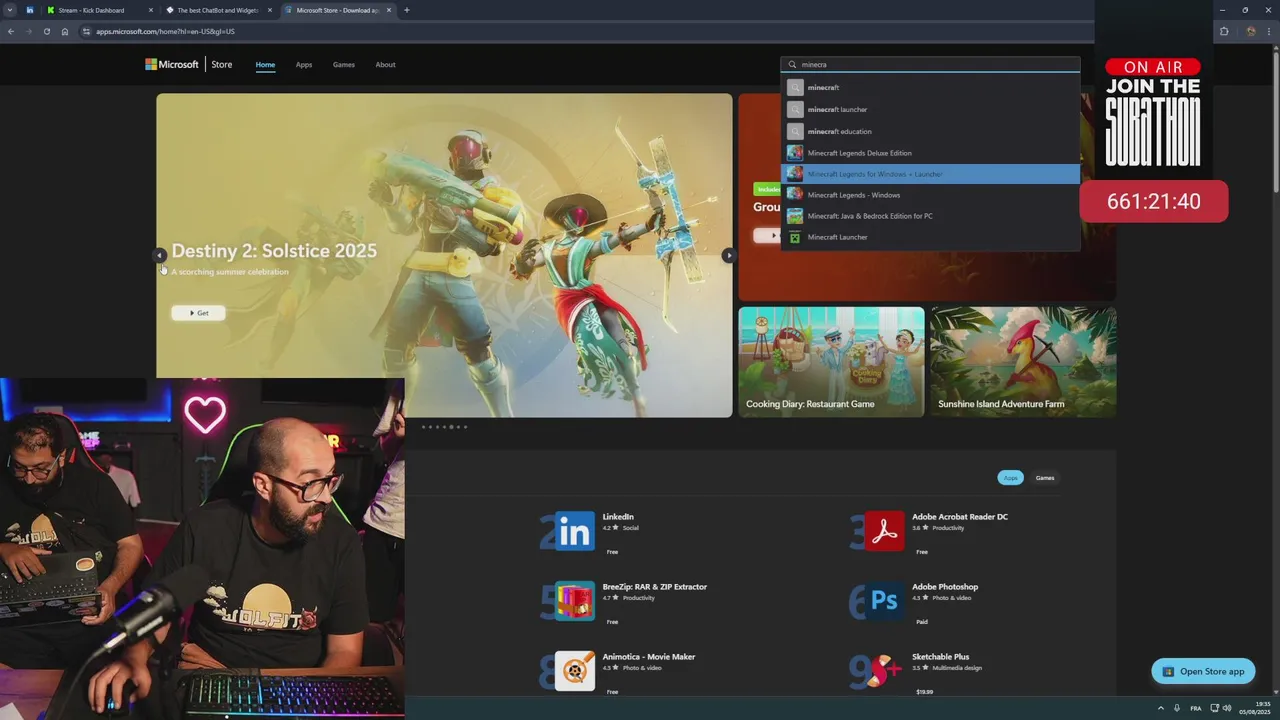
Task: Click the search box containing 'minecra'
Action: point(930,64)
